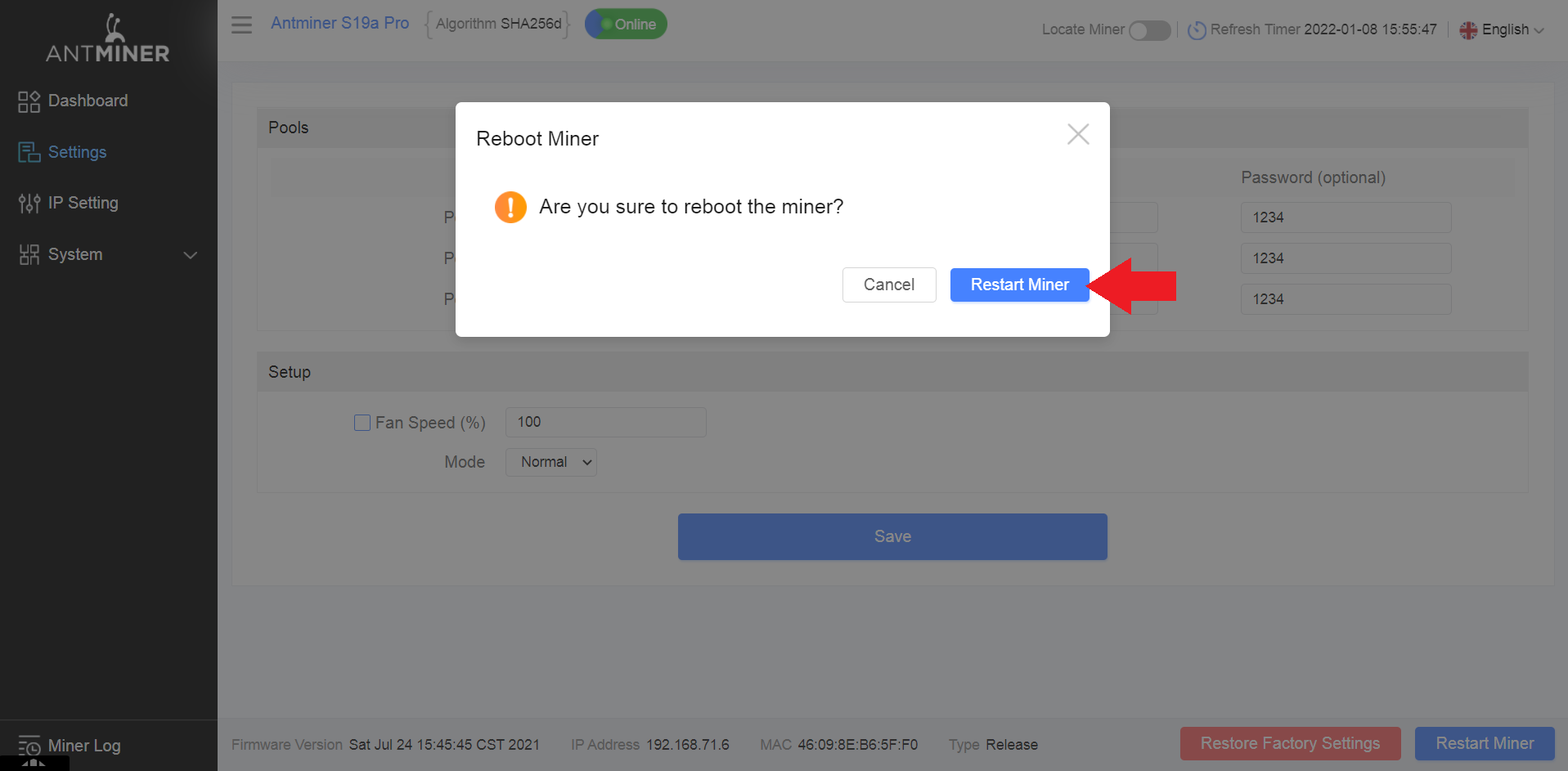1568x771 pixels.
Task: Confirm with the blue Restart Miner button
Action: tap(1019, 285)
